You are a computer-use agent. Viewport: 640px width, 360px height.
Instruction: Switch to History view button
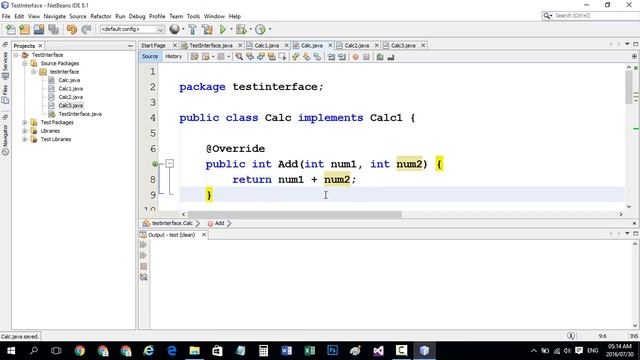(x=173, y=57)
